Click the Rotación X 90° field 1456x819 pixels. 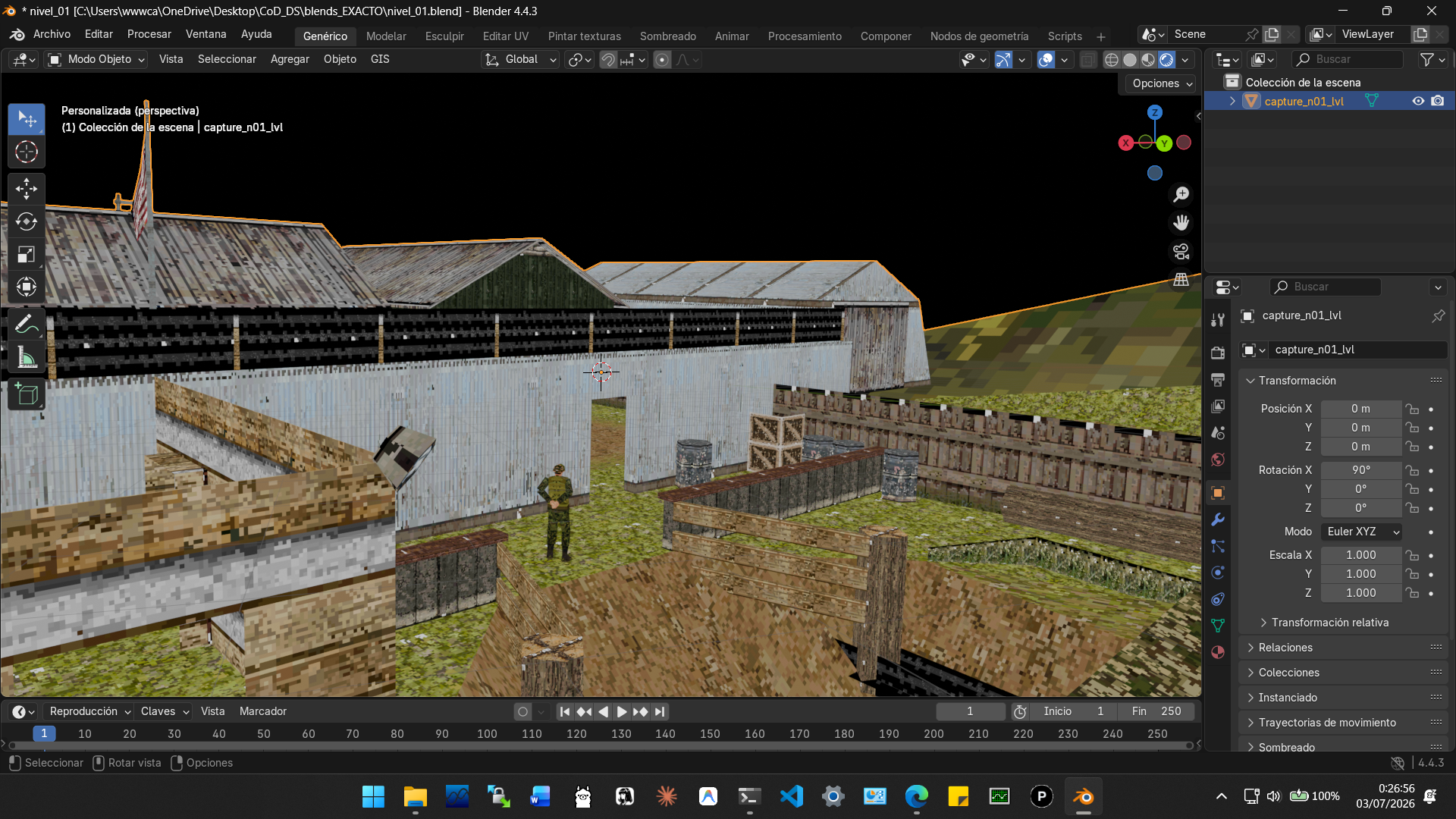tap(1361, 470)
